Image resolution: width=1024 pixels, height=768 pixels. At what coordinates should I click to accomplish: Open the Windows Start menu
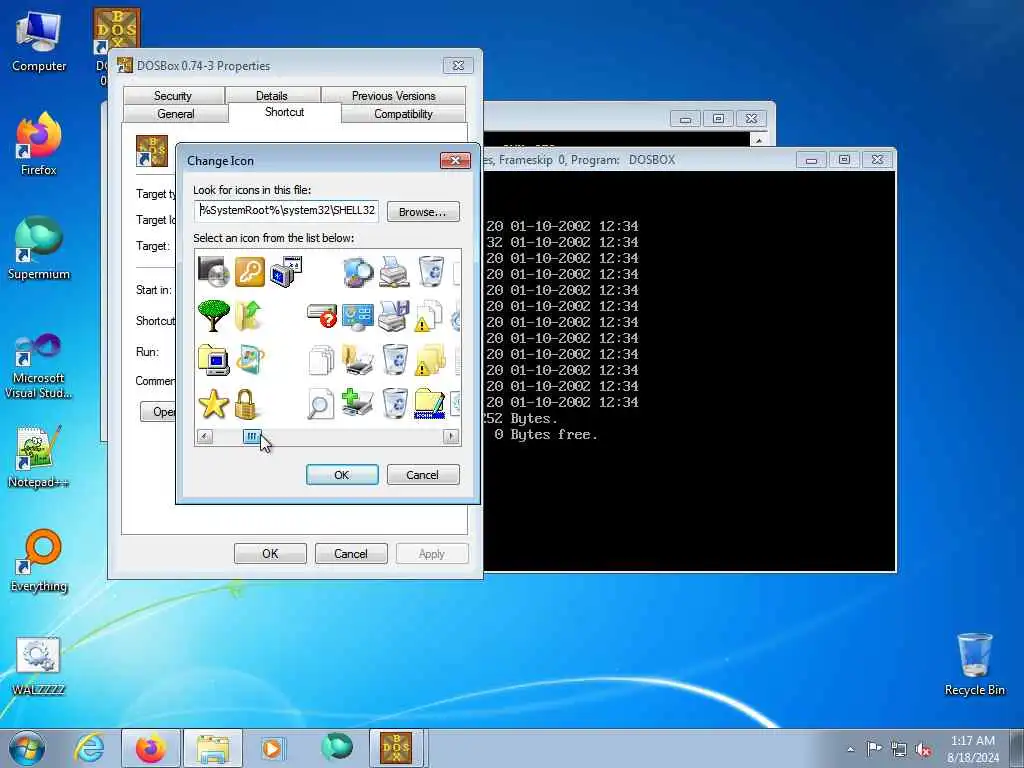pos(27,748)
